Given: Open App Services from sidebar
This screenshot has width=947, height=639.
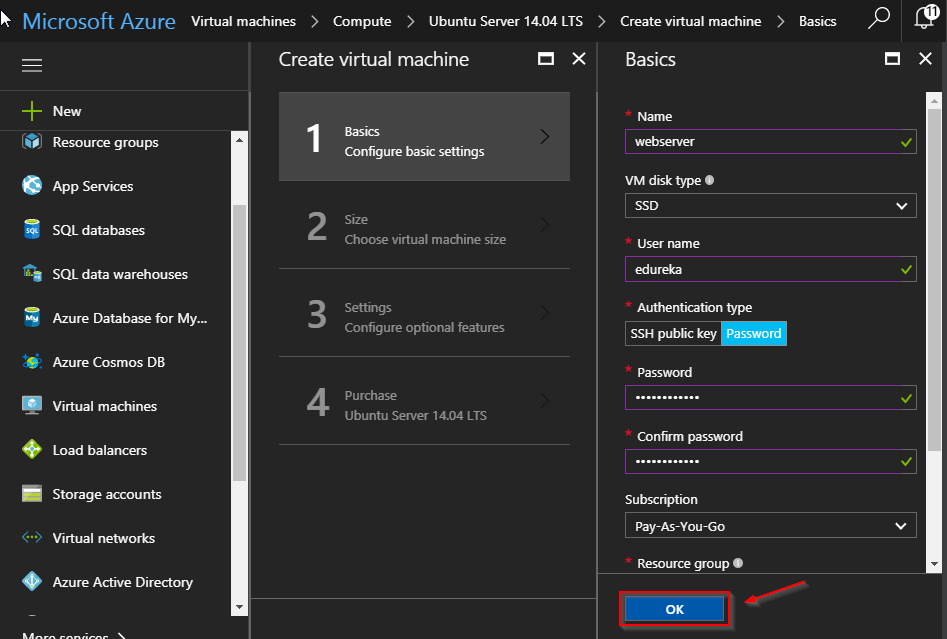Looking at the screenshot, I should click(93, 186).
